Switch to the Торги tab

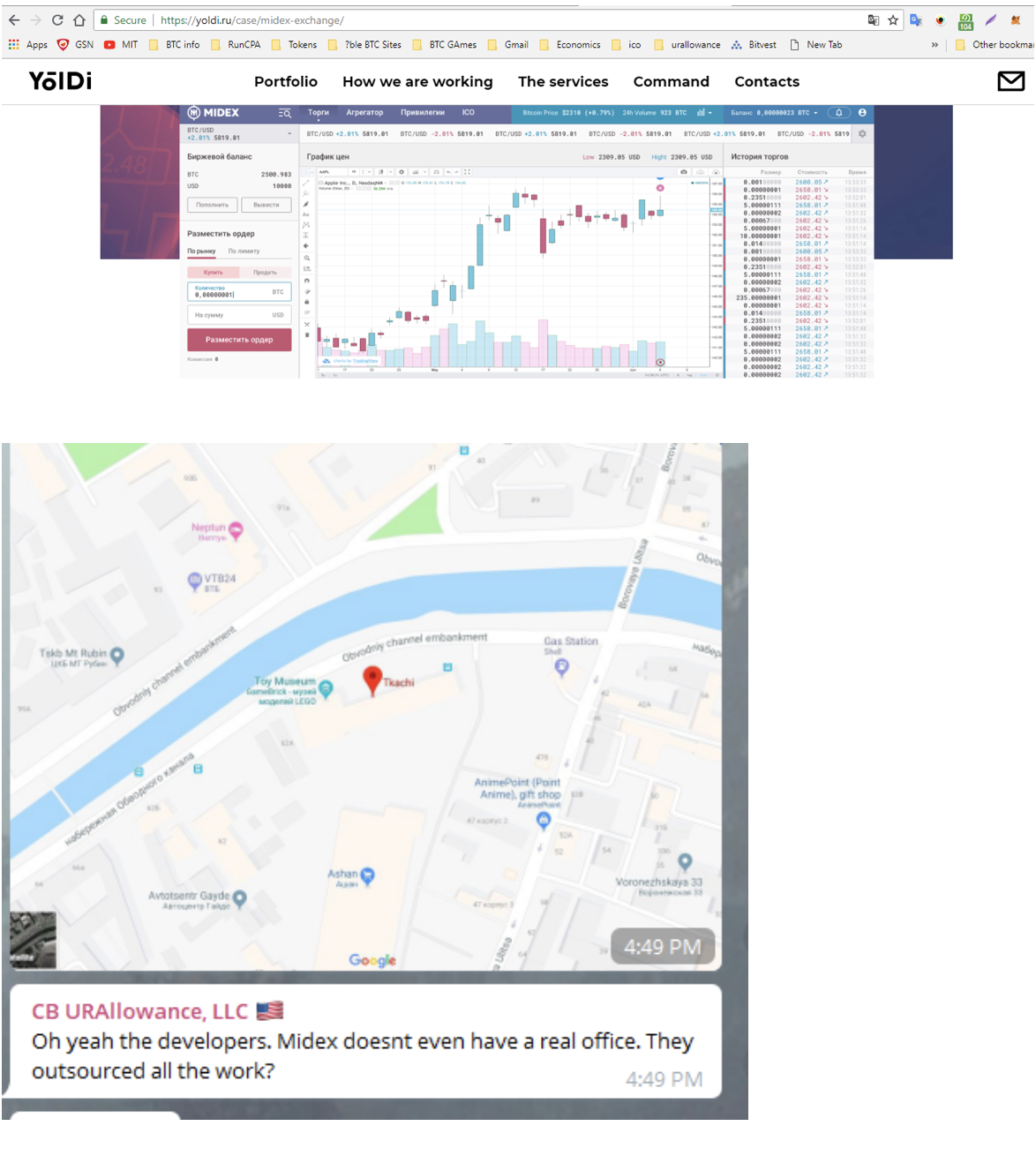pos(319,113)
